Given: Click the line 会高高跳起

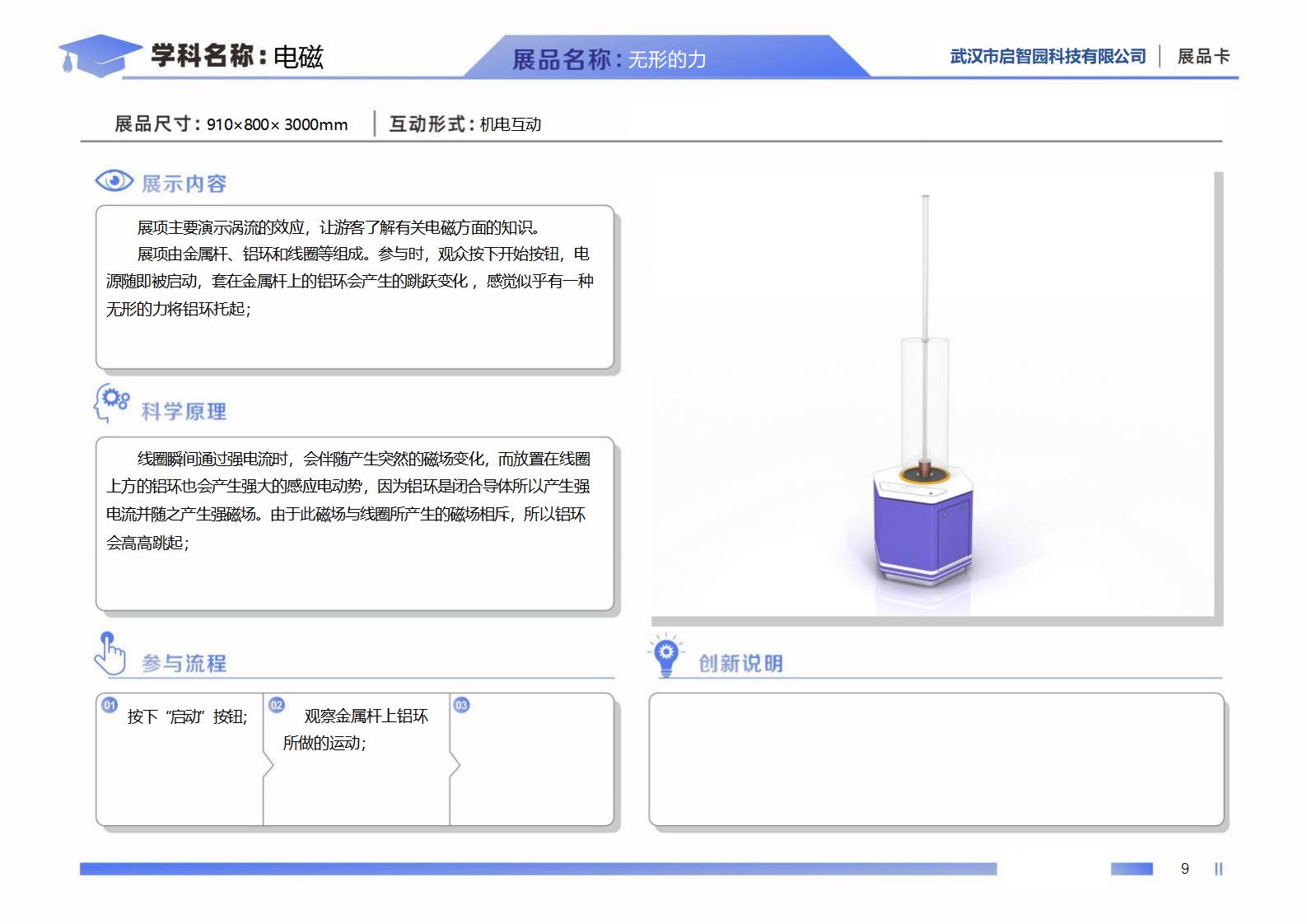Looking at the screenshot, I should [x=147, y=543].
